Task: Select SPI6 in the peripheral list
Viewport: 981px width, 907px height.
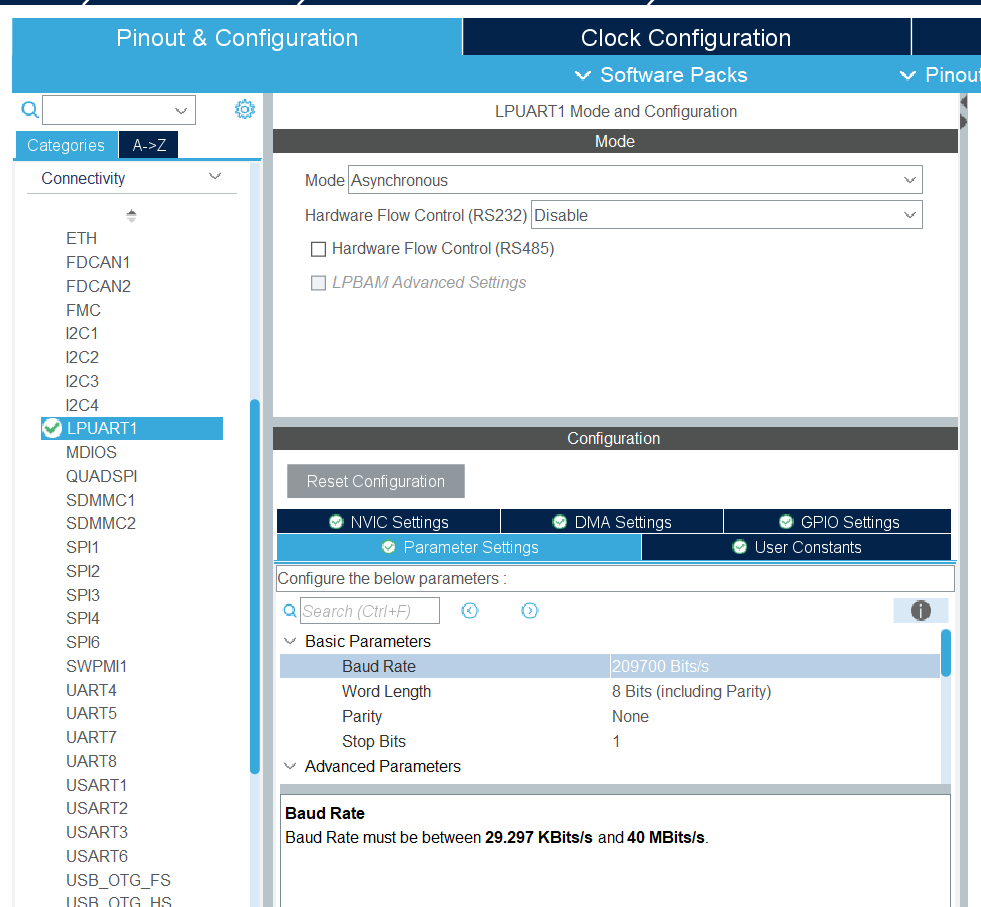Action: pyautogui.click(x=83, y=642)
